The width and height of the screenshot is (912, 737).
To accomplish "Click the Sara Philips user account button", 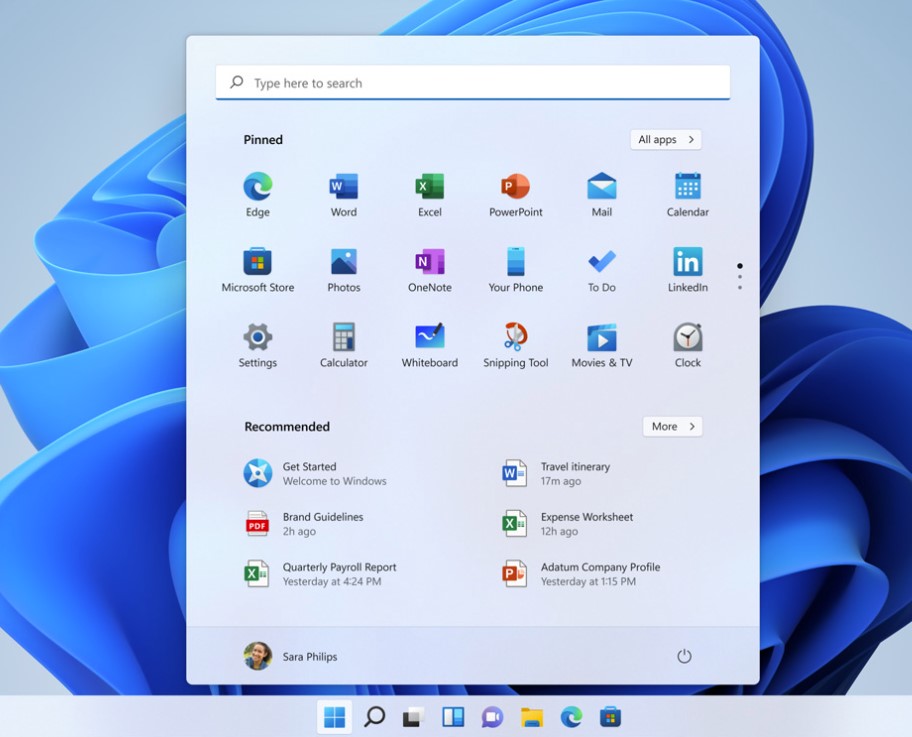I will tap(291, 656).
